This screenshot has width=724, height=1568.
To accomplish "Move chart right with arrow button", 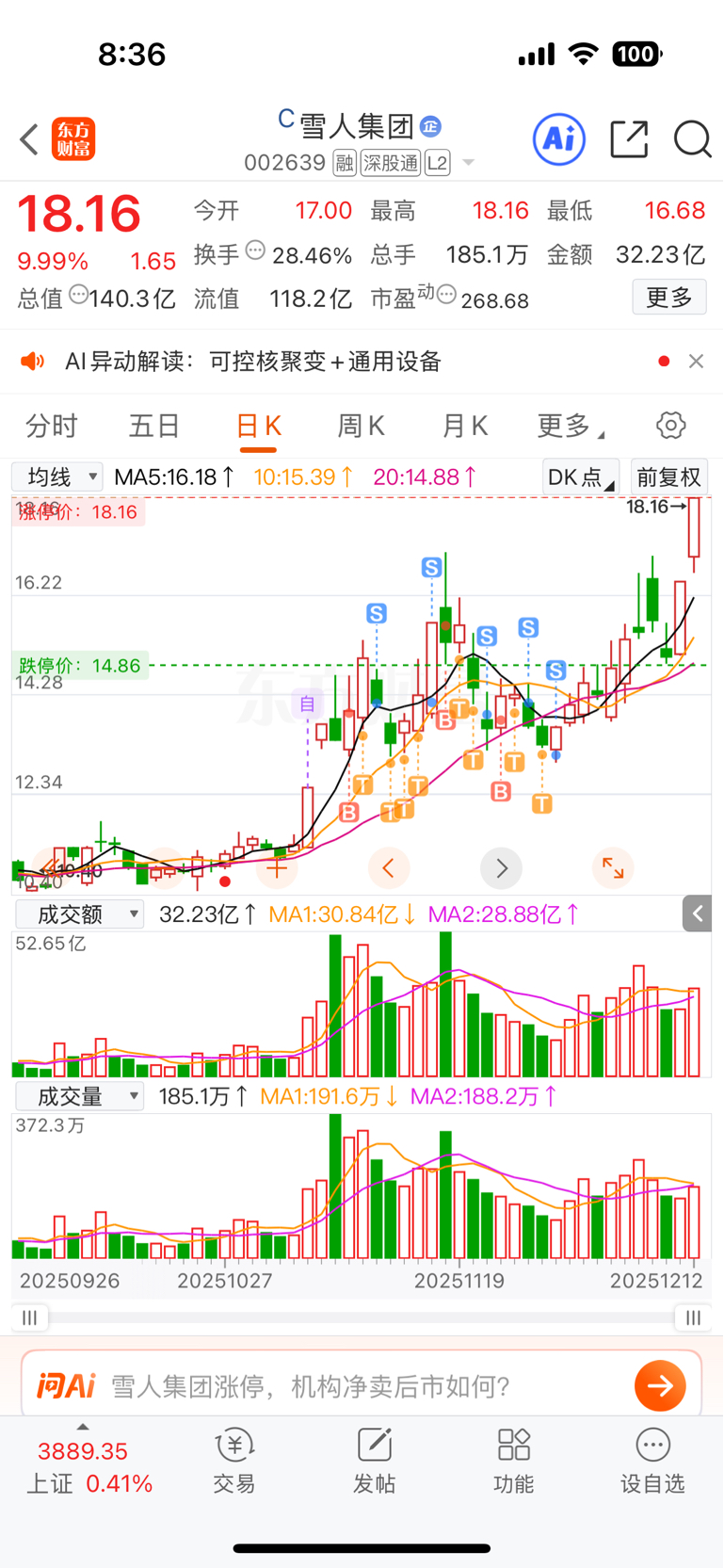I will tap(501, 868).
